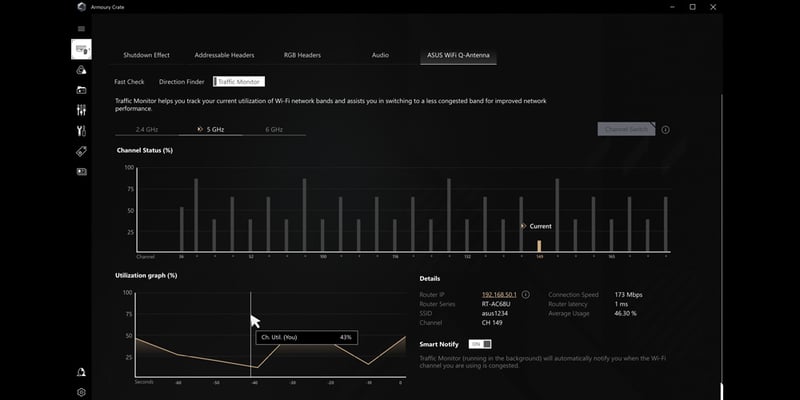Open the Scenario Profiles sliders icon

[x=81, y=110]
